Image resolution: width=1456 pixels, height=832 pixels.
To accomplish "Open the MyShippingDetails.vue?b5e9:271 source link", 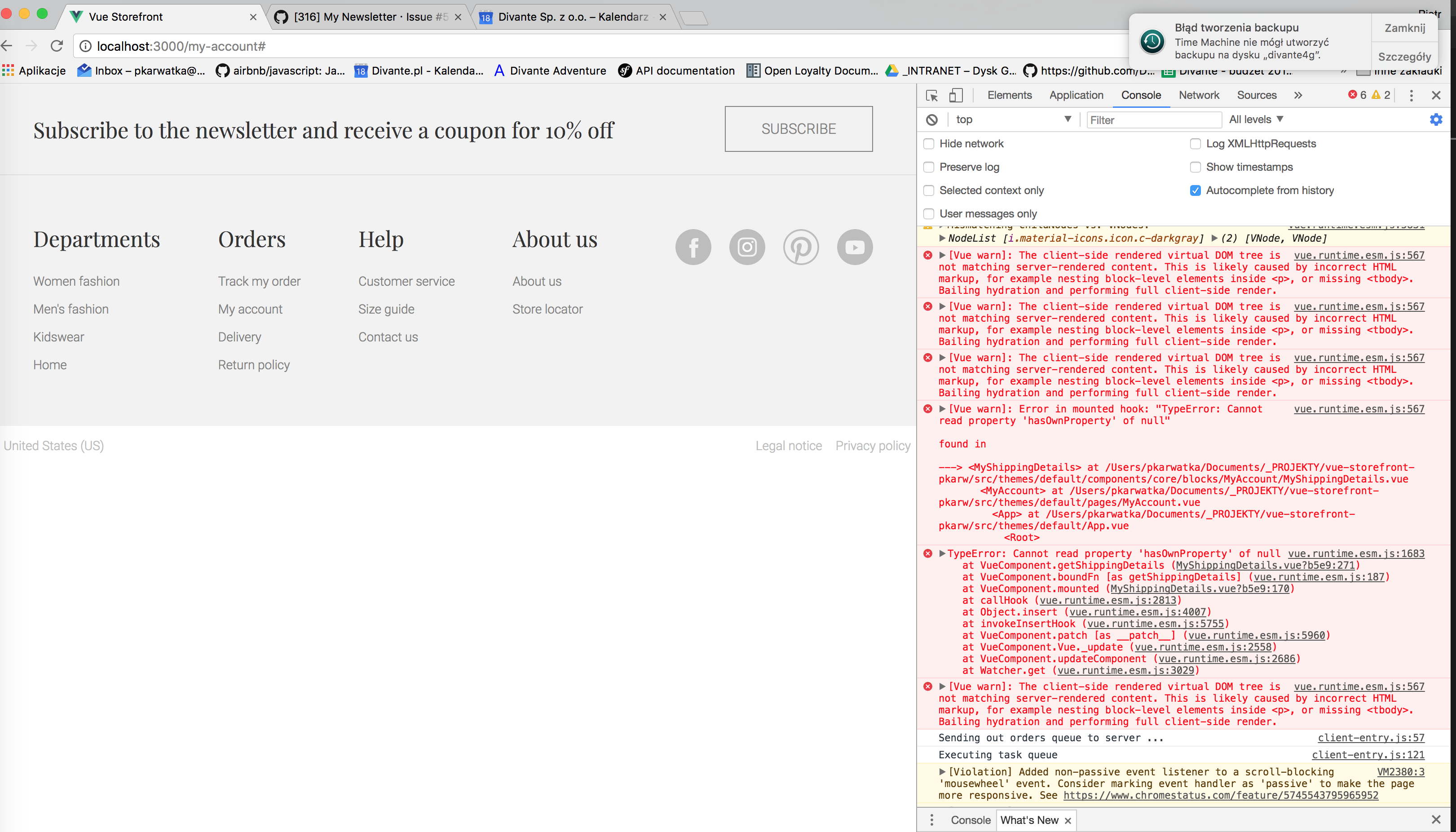I will [1265, 565].
